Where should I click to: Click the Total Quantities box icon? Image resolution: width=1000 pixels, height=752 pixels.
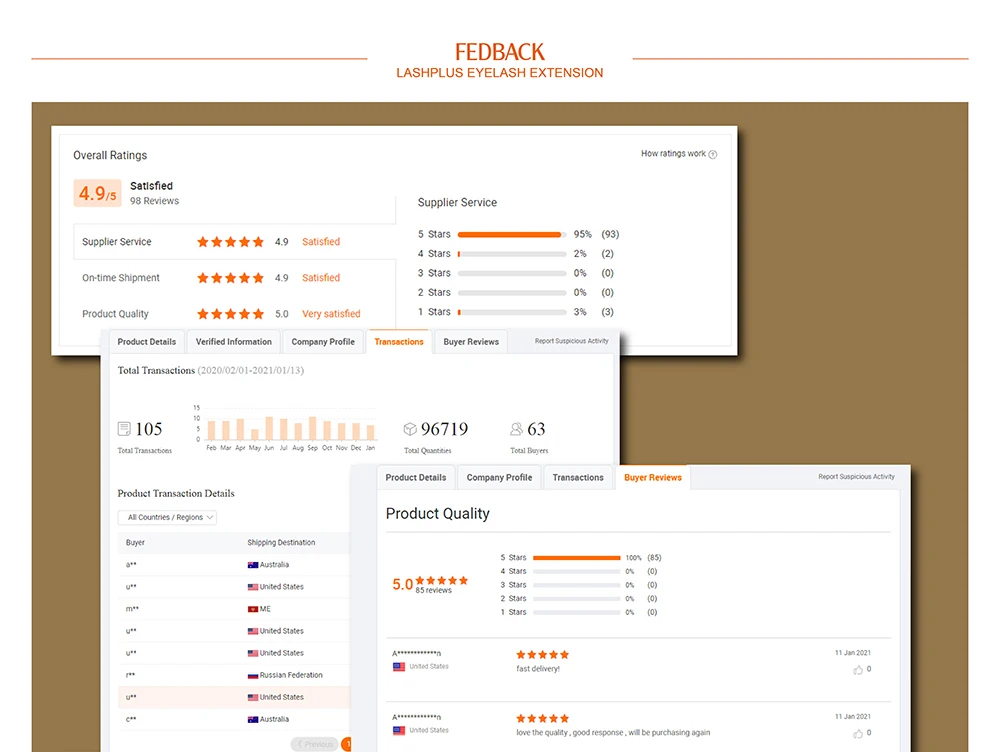click(410, 429)
